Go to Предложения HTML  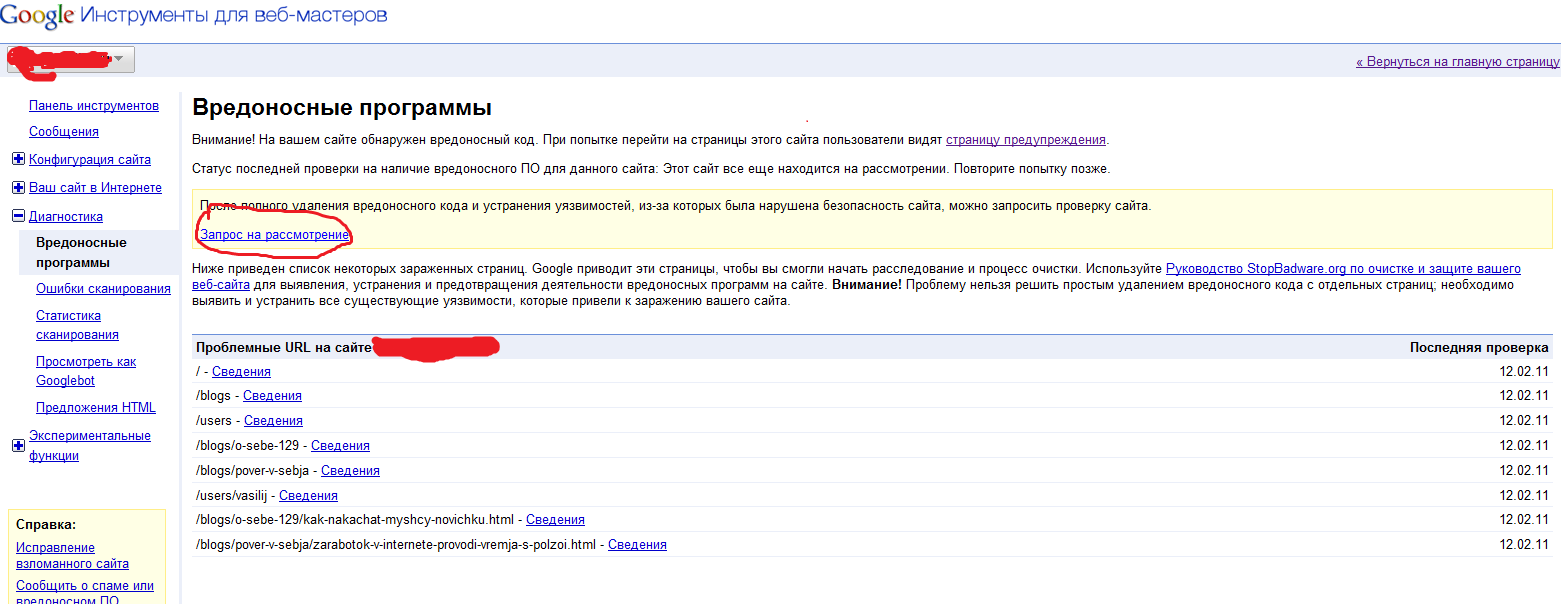[x=95, y=408]
